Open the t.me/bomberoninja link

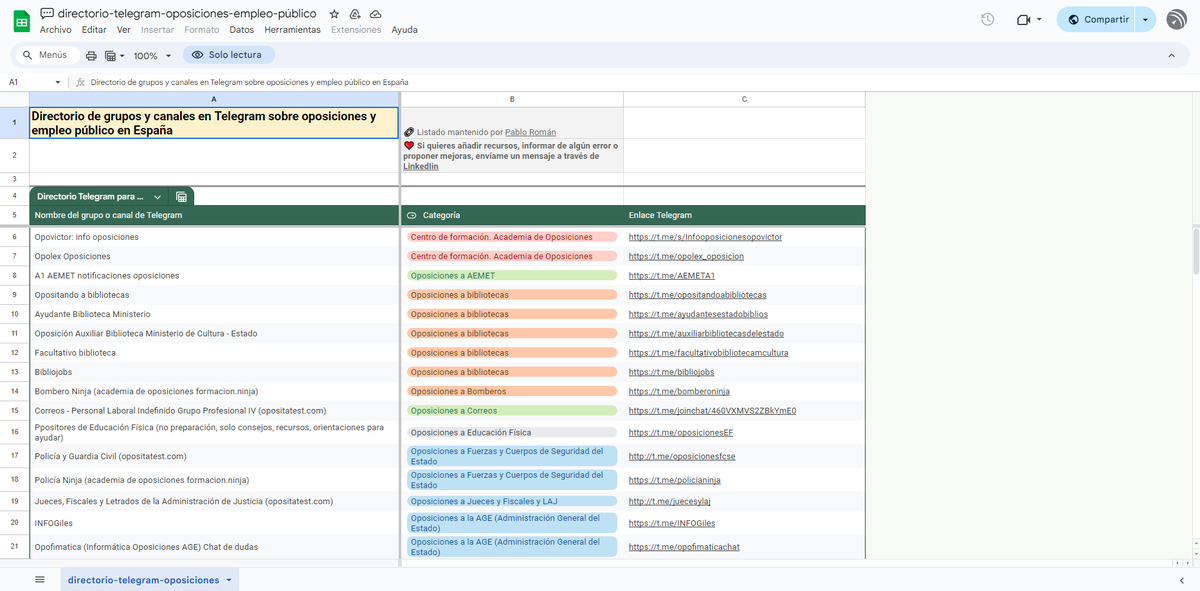tap(679, 392)
